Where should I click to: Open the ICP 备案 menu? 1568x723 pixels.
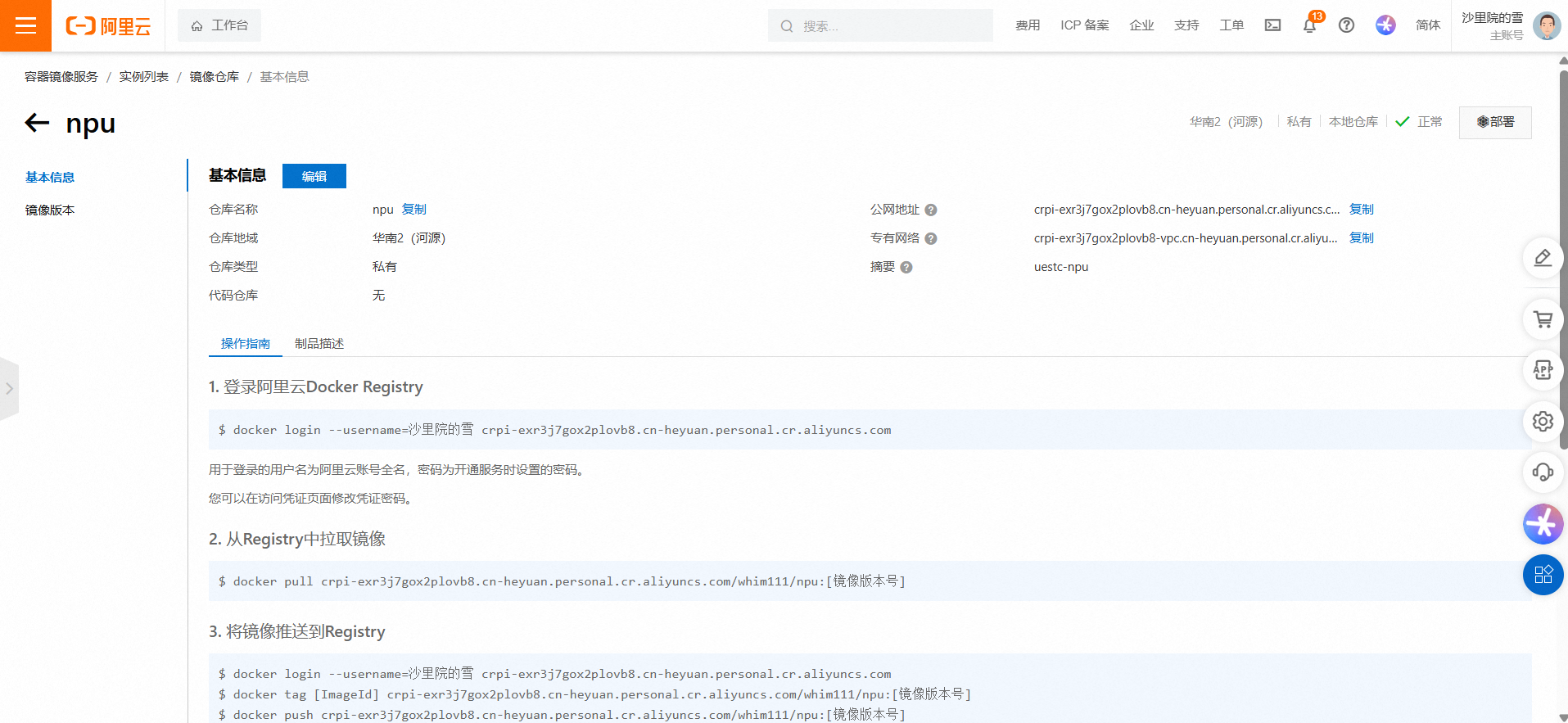point(1085,25)
